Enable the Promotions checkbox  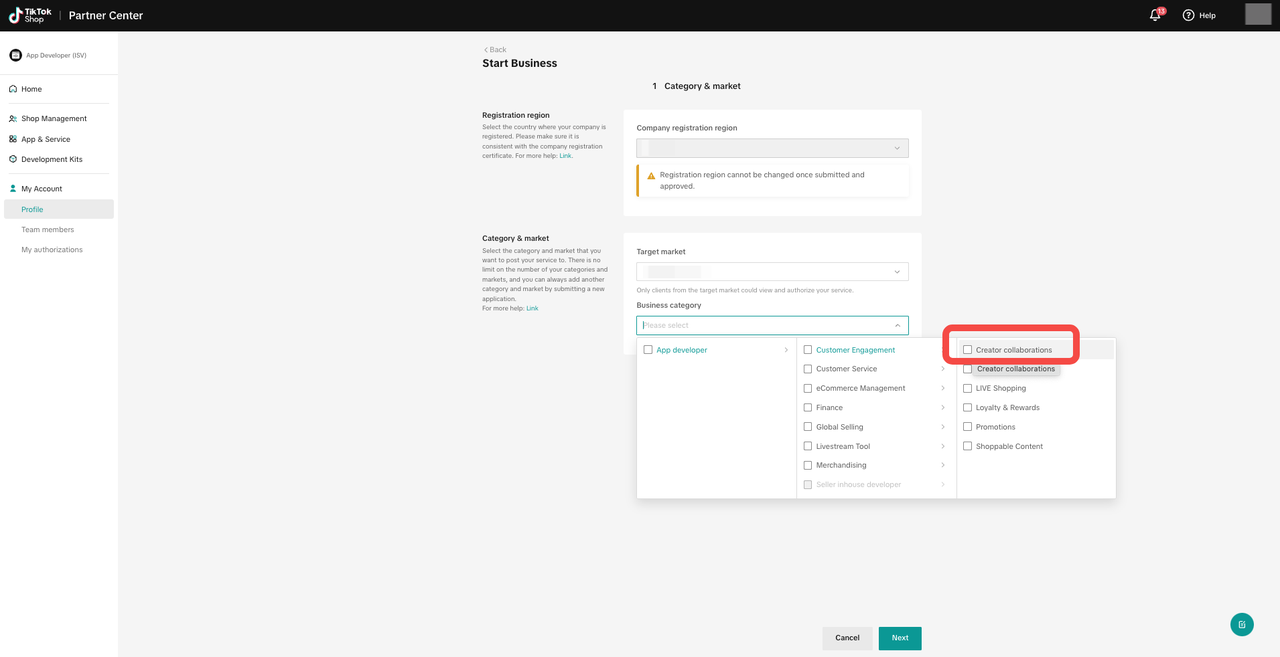pos(967,427)
